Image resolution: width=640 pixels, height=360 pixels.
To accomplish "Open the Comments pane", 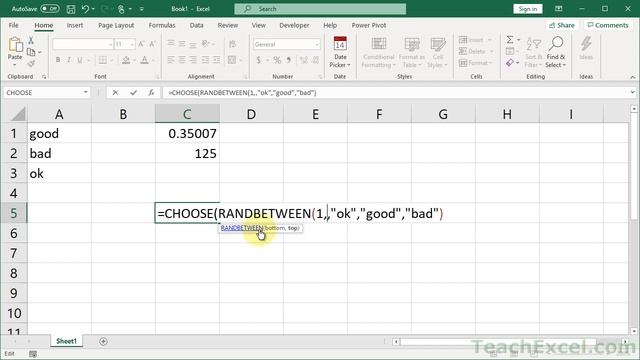I will click(x=607, y=25).
